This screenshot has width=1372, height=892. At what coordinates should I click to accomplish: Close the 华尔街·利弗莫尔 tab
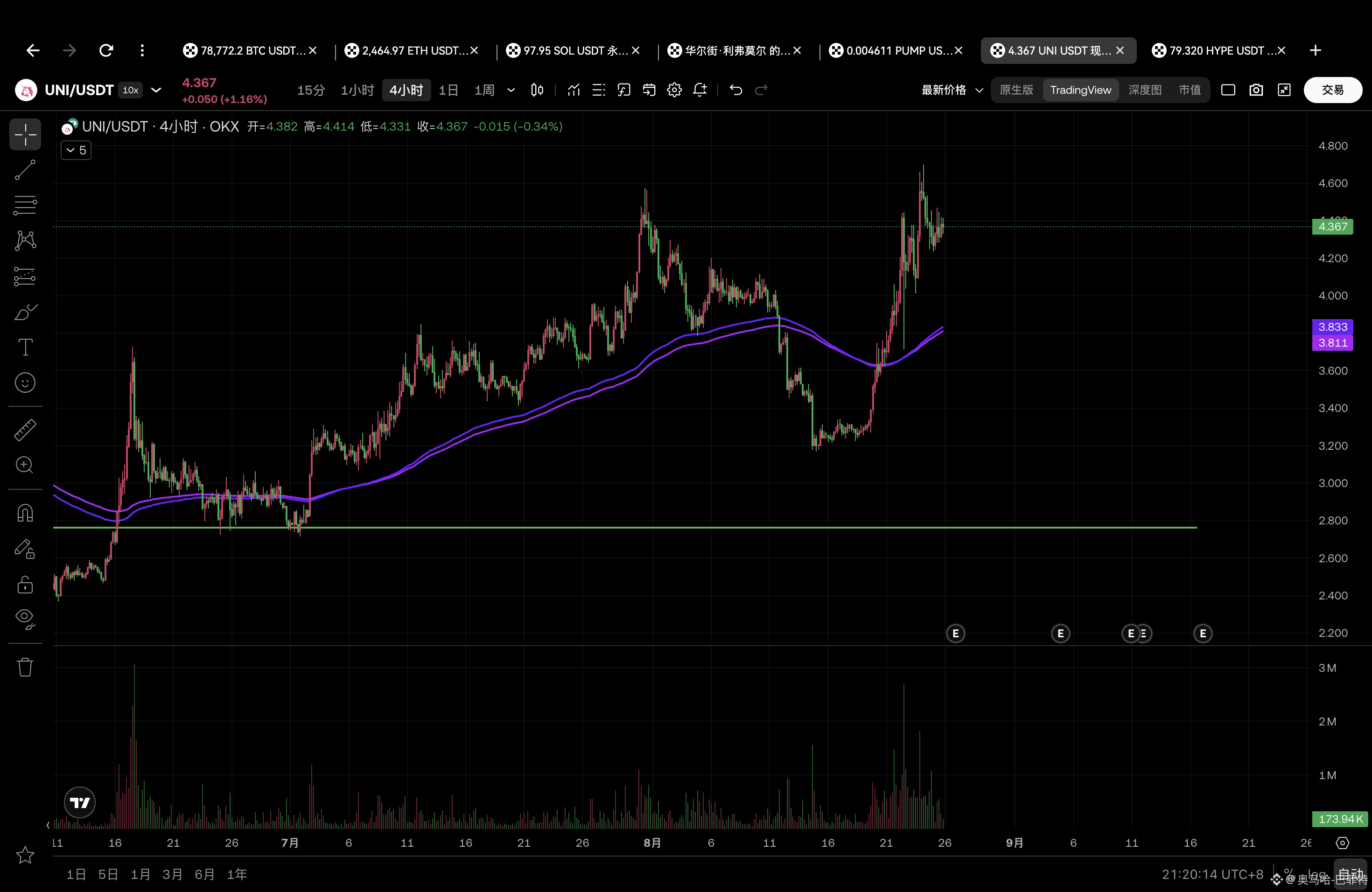click(797, 51)
